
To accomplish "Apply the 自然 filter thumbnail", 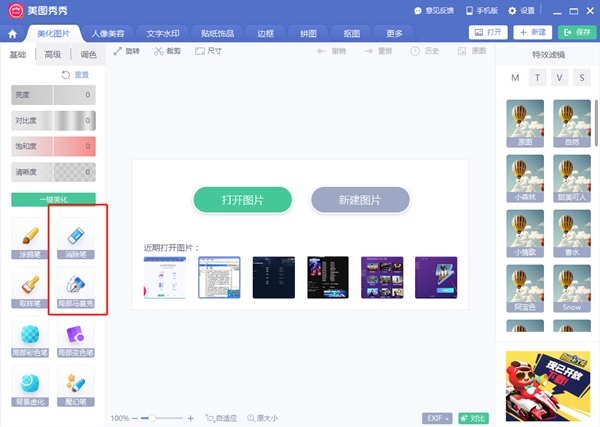I will pyautogui.click(x=572, y=124).
